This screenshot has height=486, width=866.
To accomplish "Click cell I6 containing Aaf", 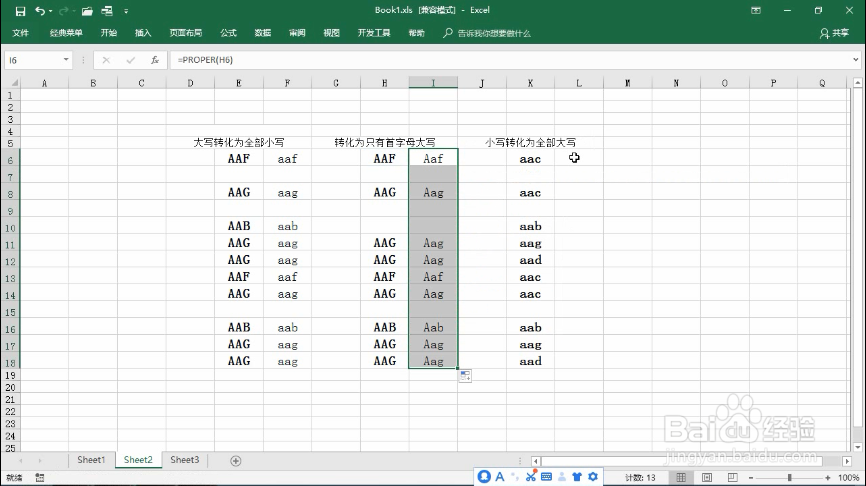I will pos(433,159).
